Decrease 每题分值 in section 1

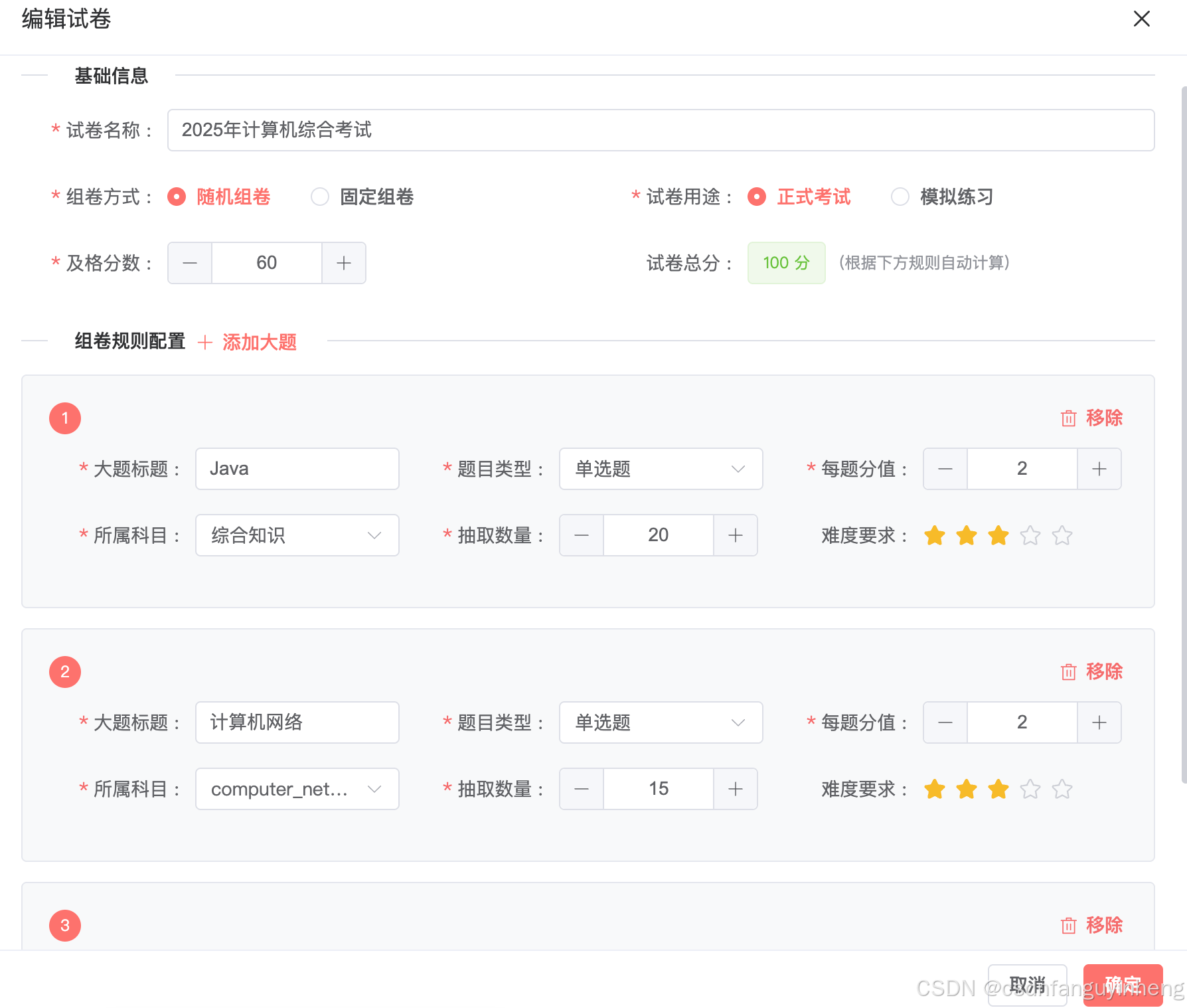[x=945, y=469]
